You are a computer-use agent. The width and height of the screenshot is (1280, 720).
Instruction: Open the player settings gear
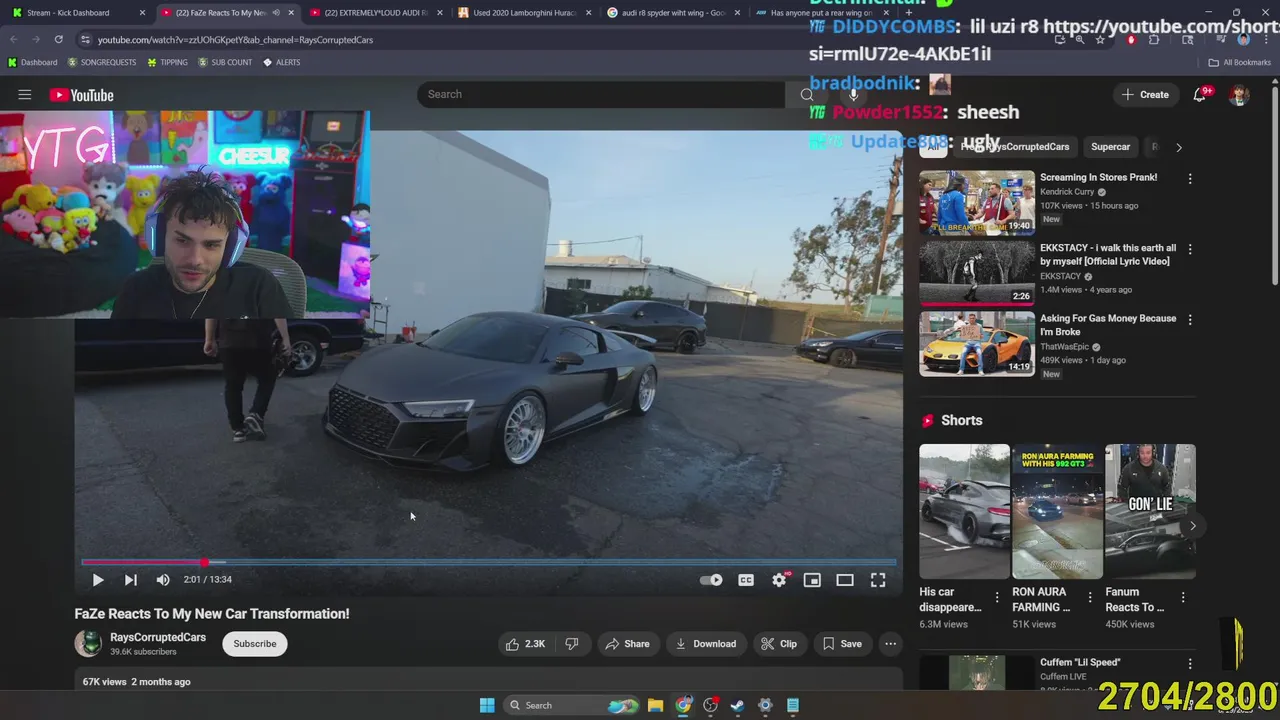[x=779, y=580]
